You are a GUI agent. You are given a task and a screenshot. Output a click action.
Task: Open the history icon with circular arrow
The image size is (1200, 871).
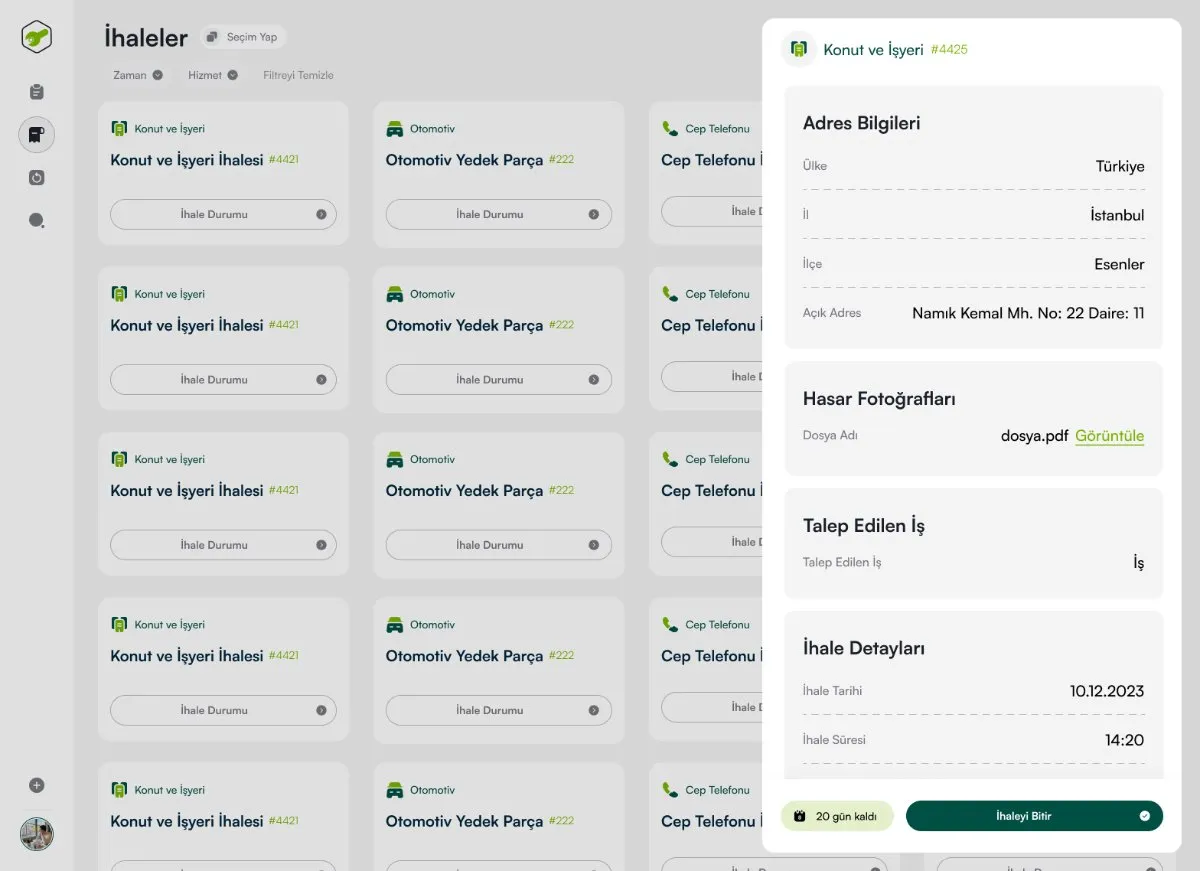pyautogui.click(x=37, y=177)
